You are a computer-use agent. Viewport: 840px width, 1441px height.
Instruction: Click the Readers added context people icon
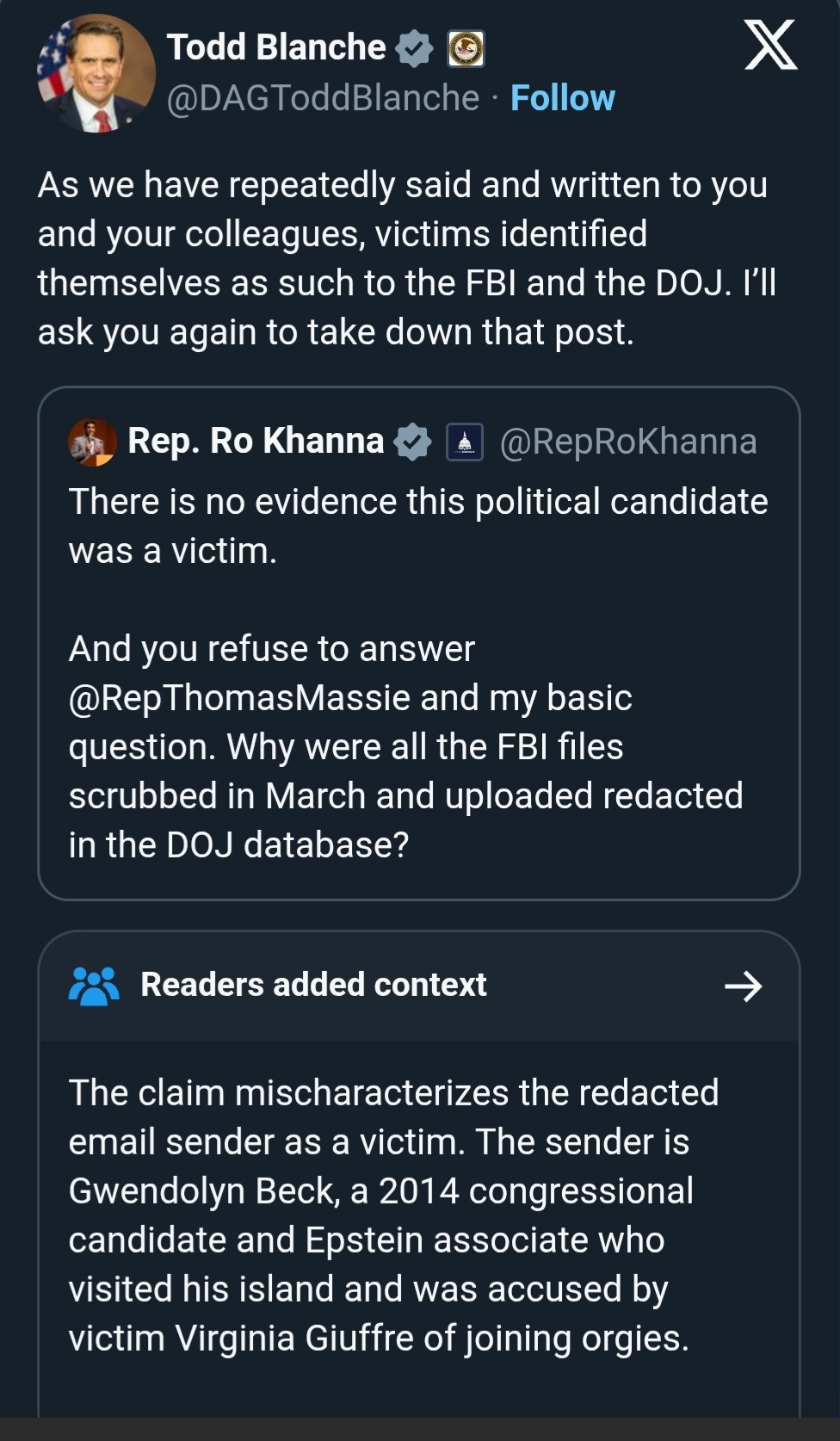point(94,986)
